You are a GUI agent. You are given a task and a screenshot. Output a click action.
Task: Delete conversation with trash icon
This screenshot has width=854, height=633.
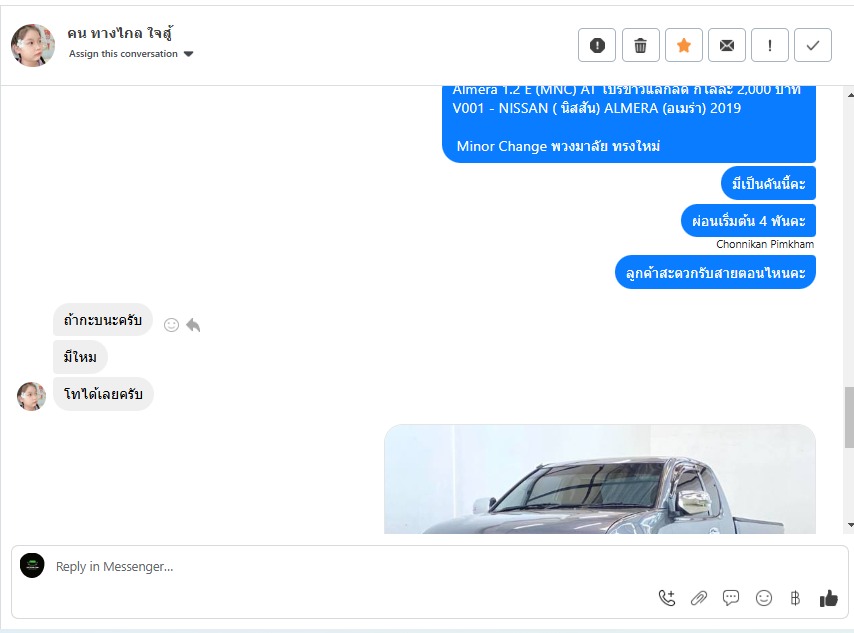coord(640,45)
